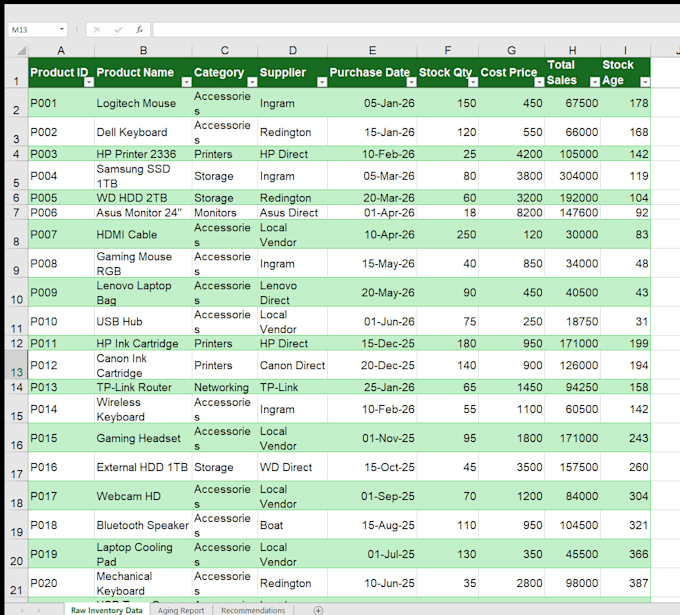Click cell with 'Logitech Mouse'
The width and height of the screenshot is (680, 615).
click(x=143, y=103)
